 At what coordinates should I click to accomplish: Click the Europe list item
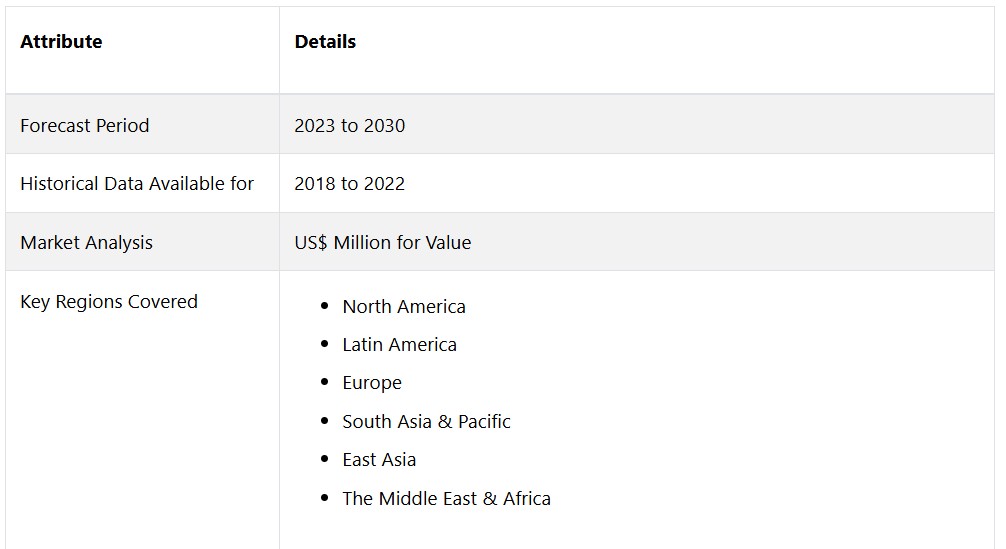[x=372, y=383]
